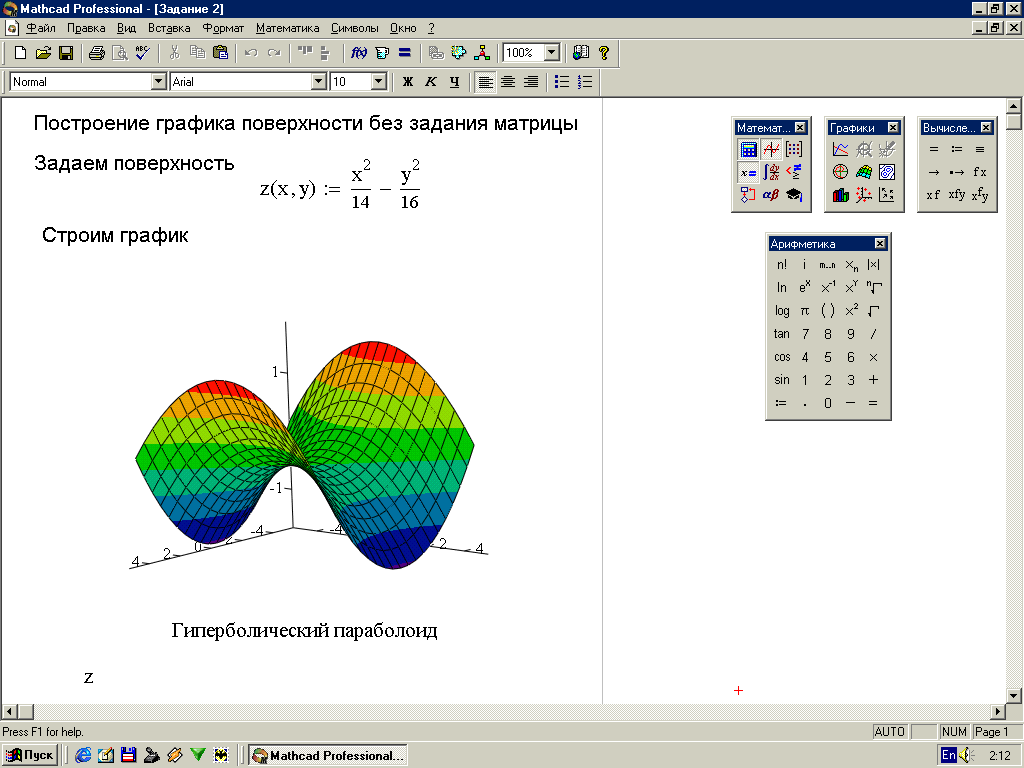Select the hyperbolic paraboloid surface plot
The height and width of the screenshot is (768, 1024).
[x=305, y=452]
